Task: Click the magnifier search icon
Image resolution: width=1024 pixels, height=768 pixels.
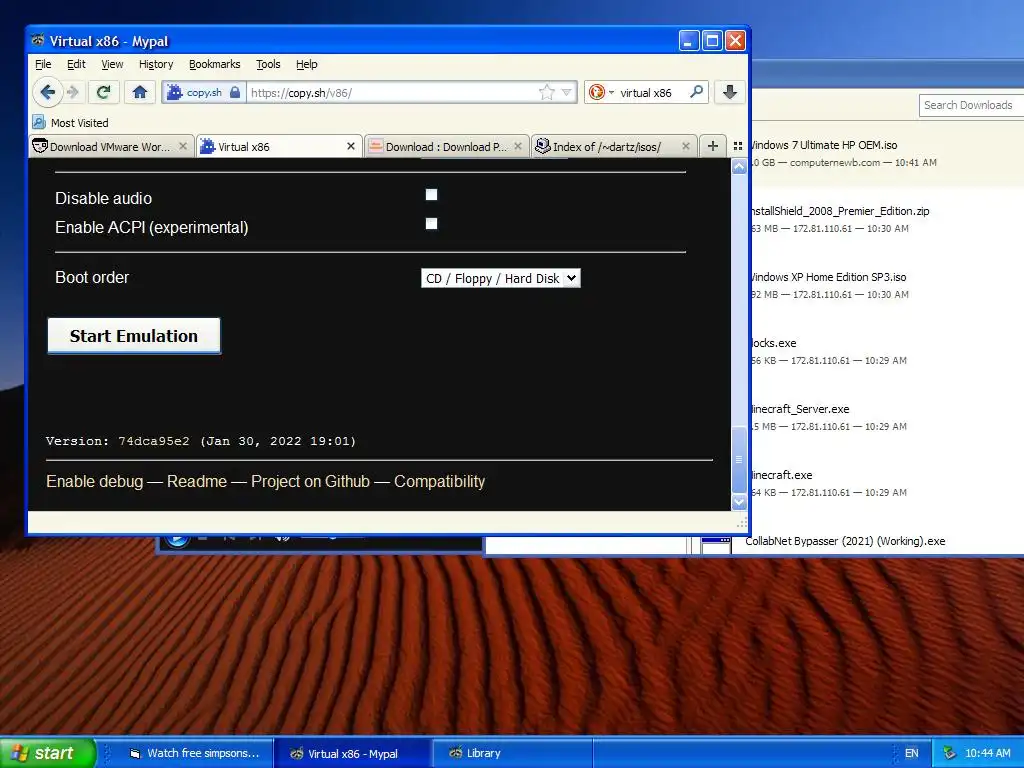Action: point(697,92)
